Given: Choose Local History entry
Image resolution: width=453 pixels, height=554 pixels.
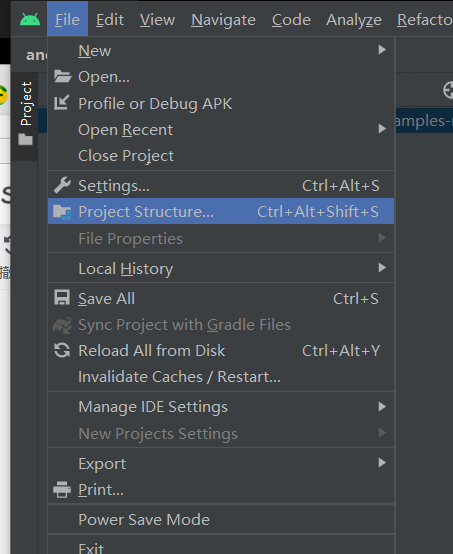Looking at the screenshot, I should (x=221, y=269).
